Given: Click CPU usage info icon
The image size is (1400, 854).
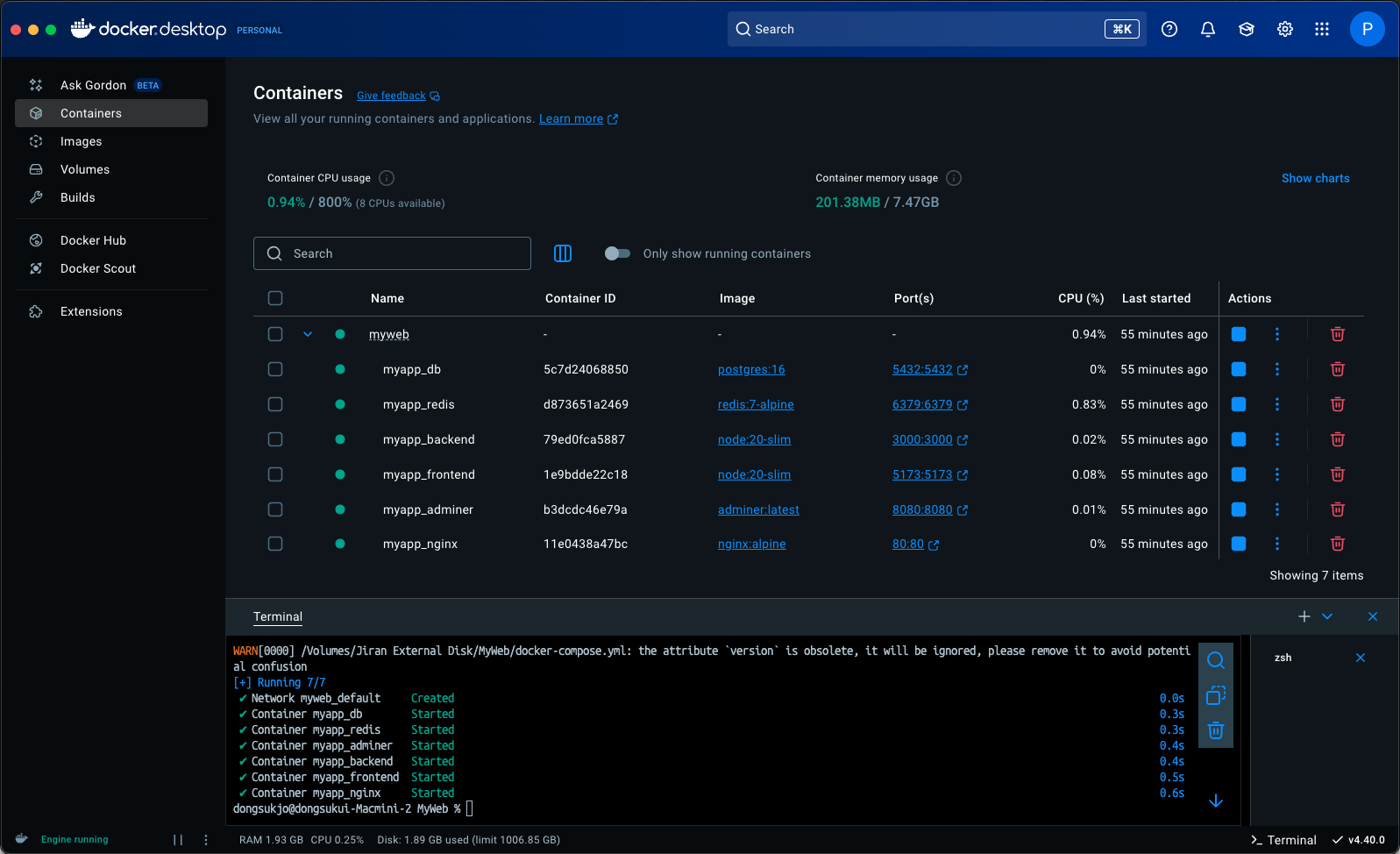Looking at the screenshot, I should point(387,178).
